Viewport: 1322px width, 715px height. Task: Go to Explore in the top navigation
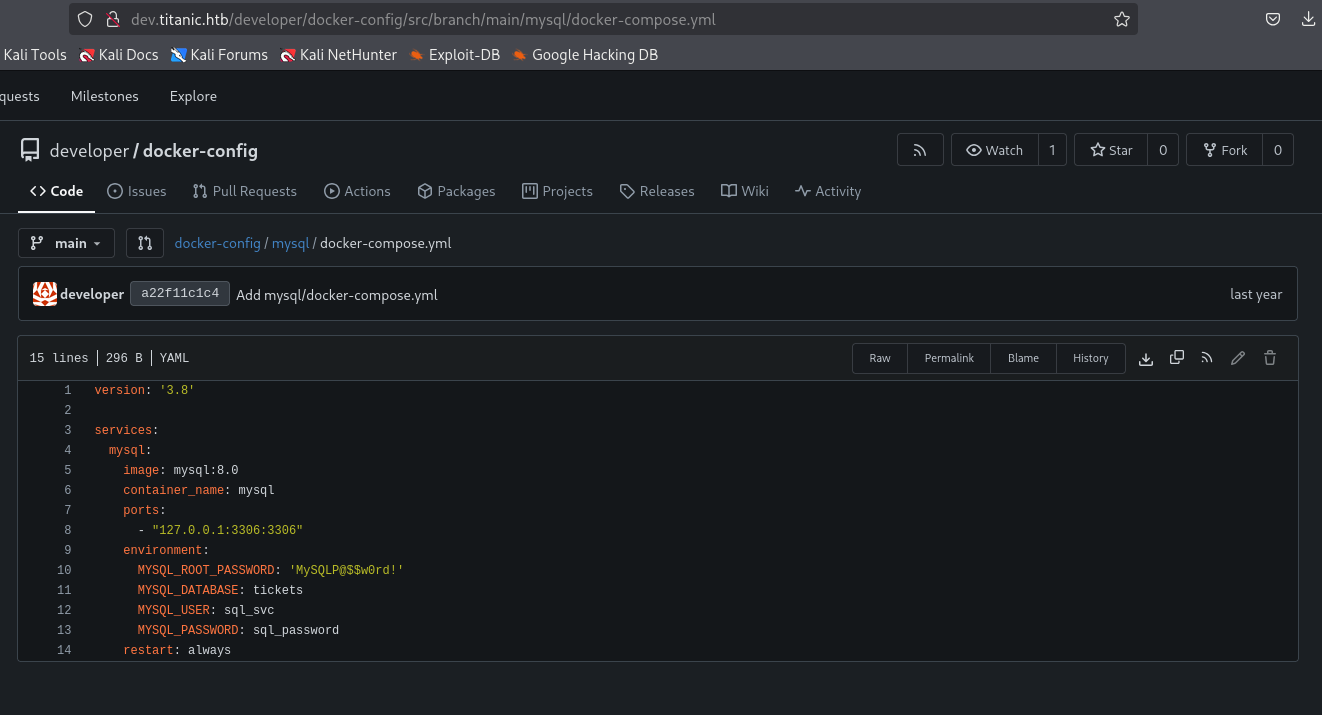point(193,96)
